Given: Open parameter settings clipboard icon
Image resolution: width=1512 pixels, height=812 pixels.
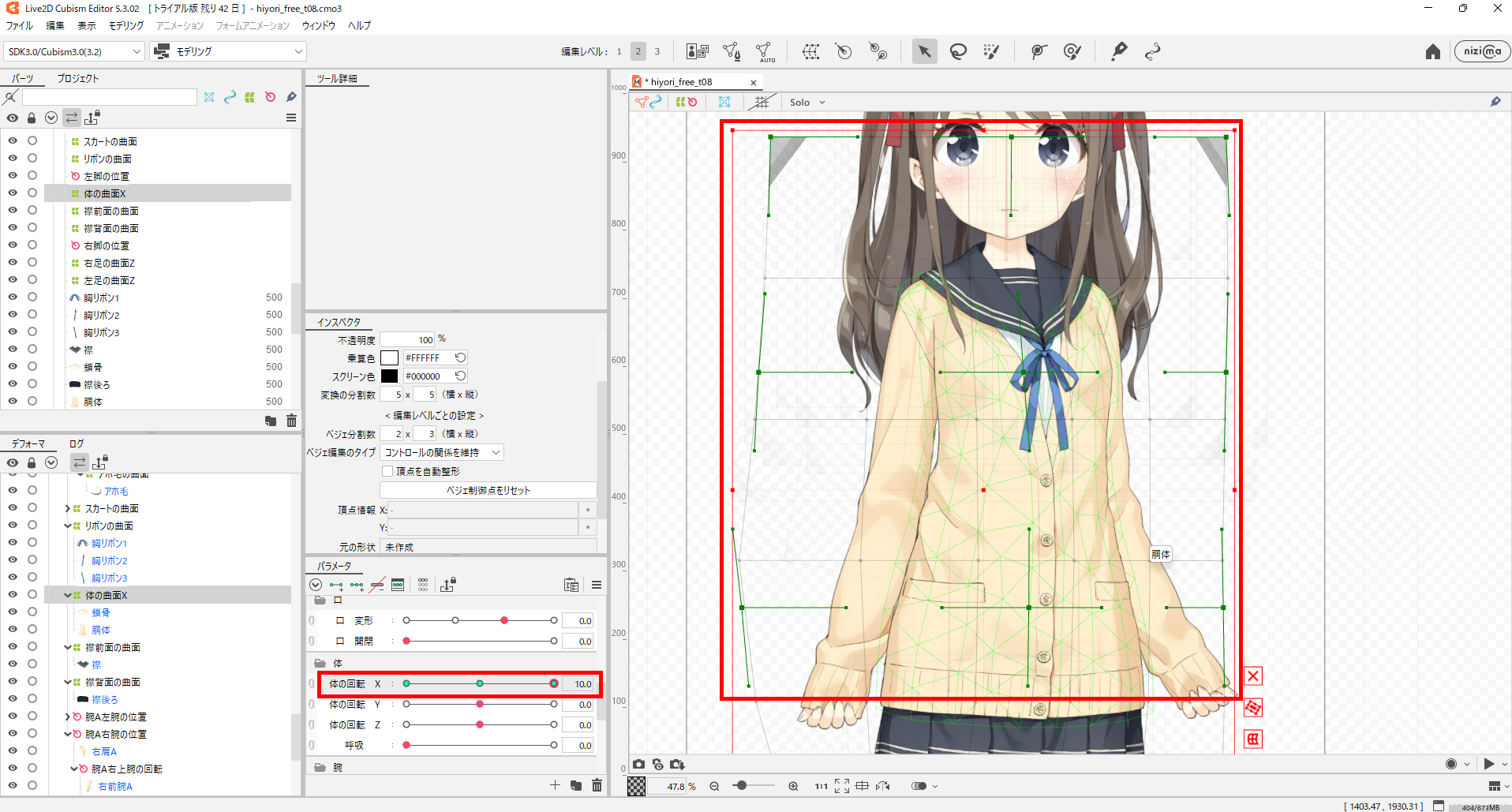Looking at the screenshot, I should coord(571,585).
